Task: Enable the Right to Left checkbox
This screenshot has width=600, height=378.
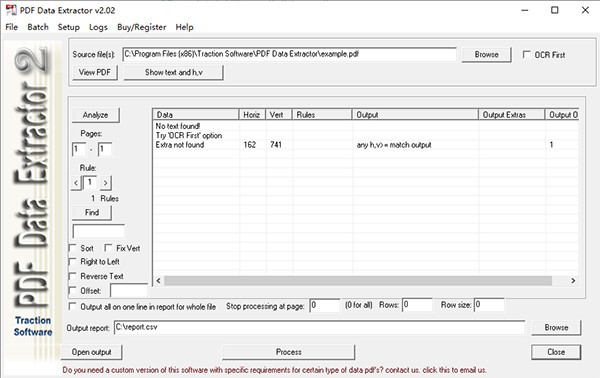Action: click(x=72, y=262)
